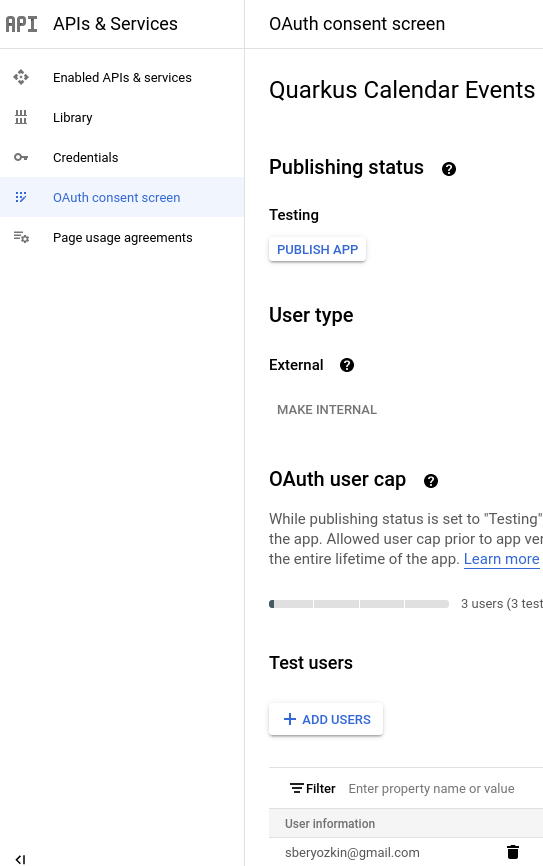This screenshot has width=543, height=866.
Task: Click the Enabled APIs & services icon
Action: tap(21, 77)
